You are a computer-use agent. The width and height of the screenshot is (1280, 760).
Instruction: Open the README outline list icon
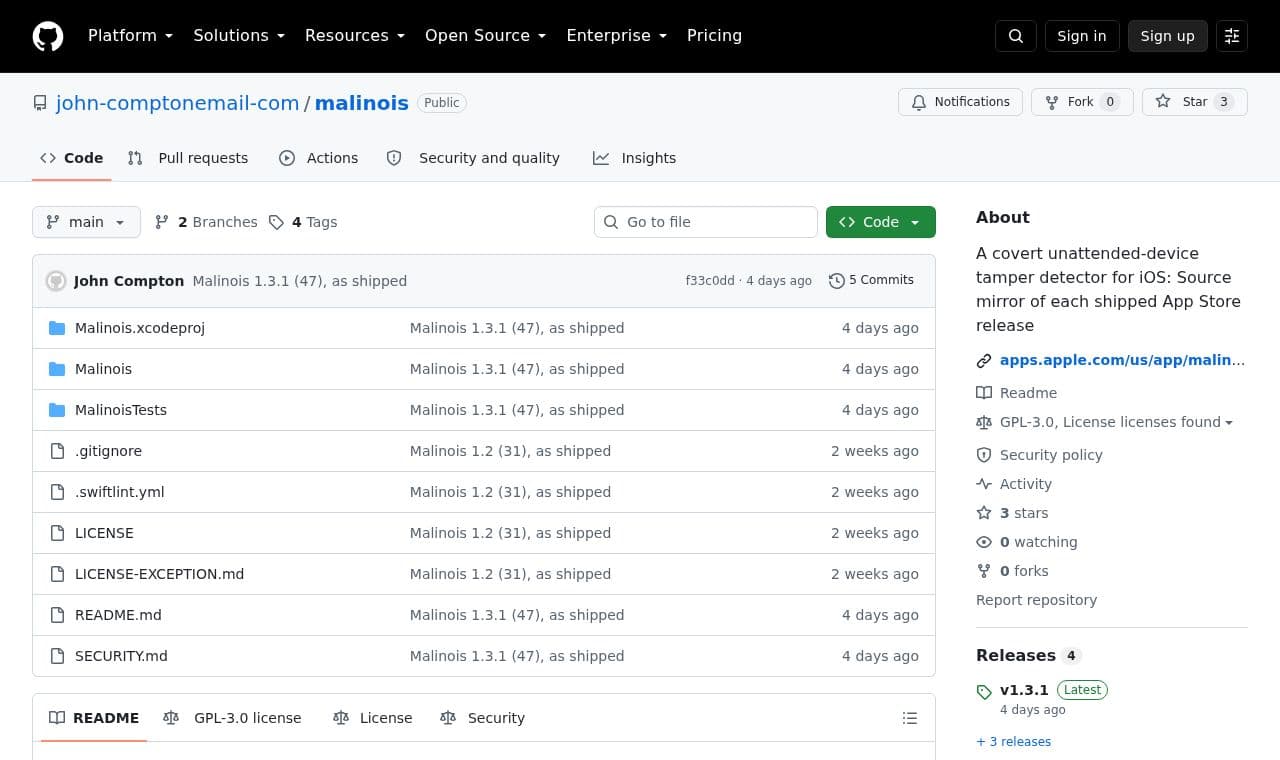[x=910, y=718]
